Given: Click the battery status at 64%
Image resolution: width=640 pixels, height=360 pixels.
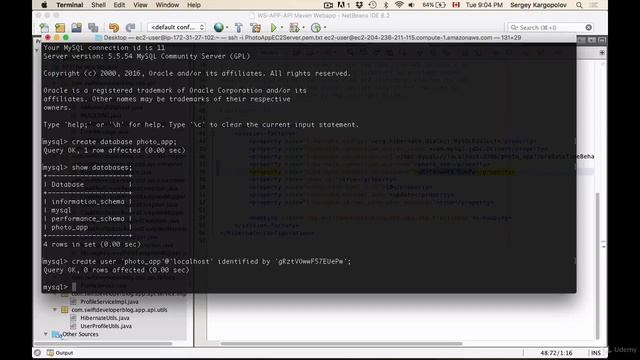Looking at the screenshot, I should pyautogui.click(x=434, y=5).
